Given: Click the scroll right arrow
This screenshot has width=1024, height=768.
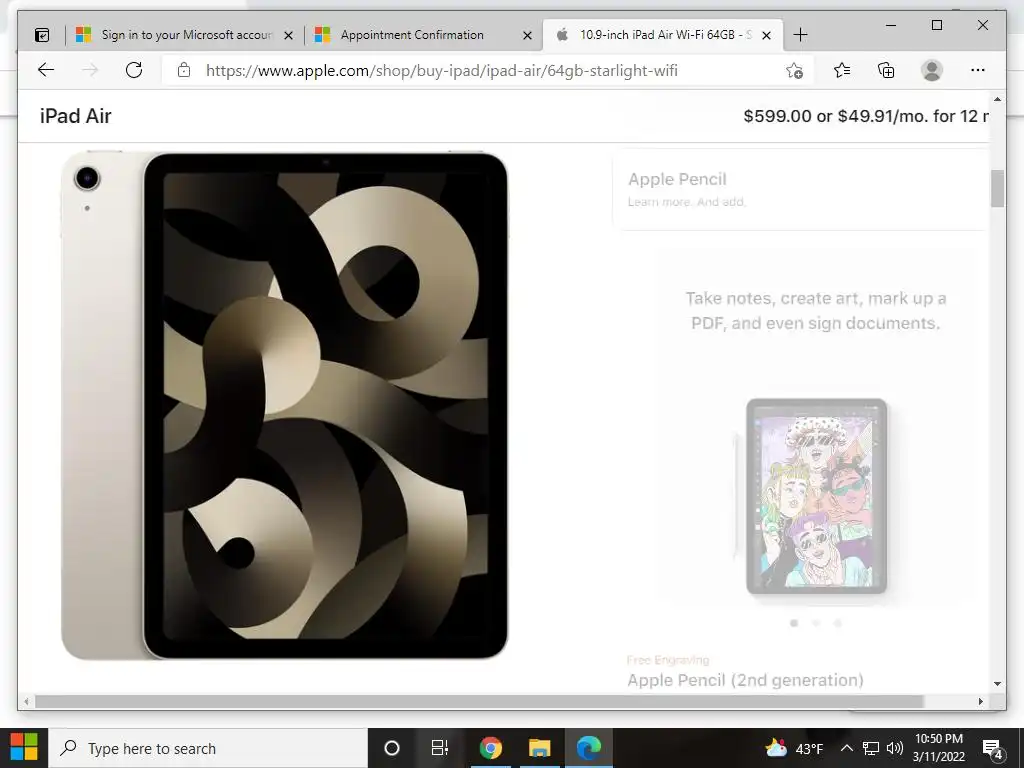Looking at the screenshot, I should [981, 701].
